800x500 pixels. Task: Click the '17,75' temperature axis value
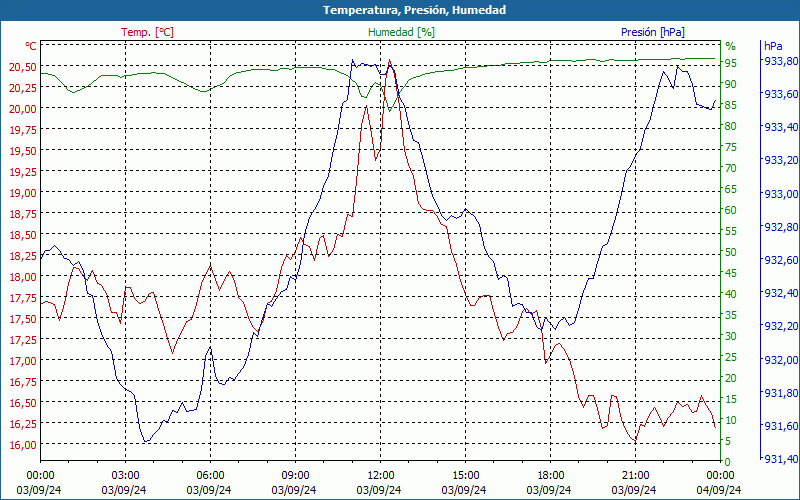(23, 298)
